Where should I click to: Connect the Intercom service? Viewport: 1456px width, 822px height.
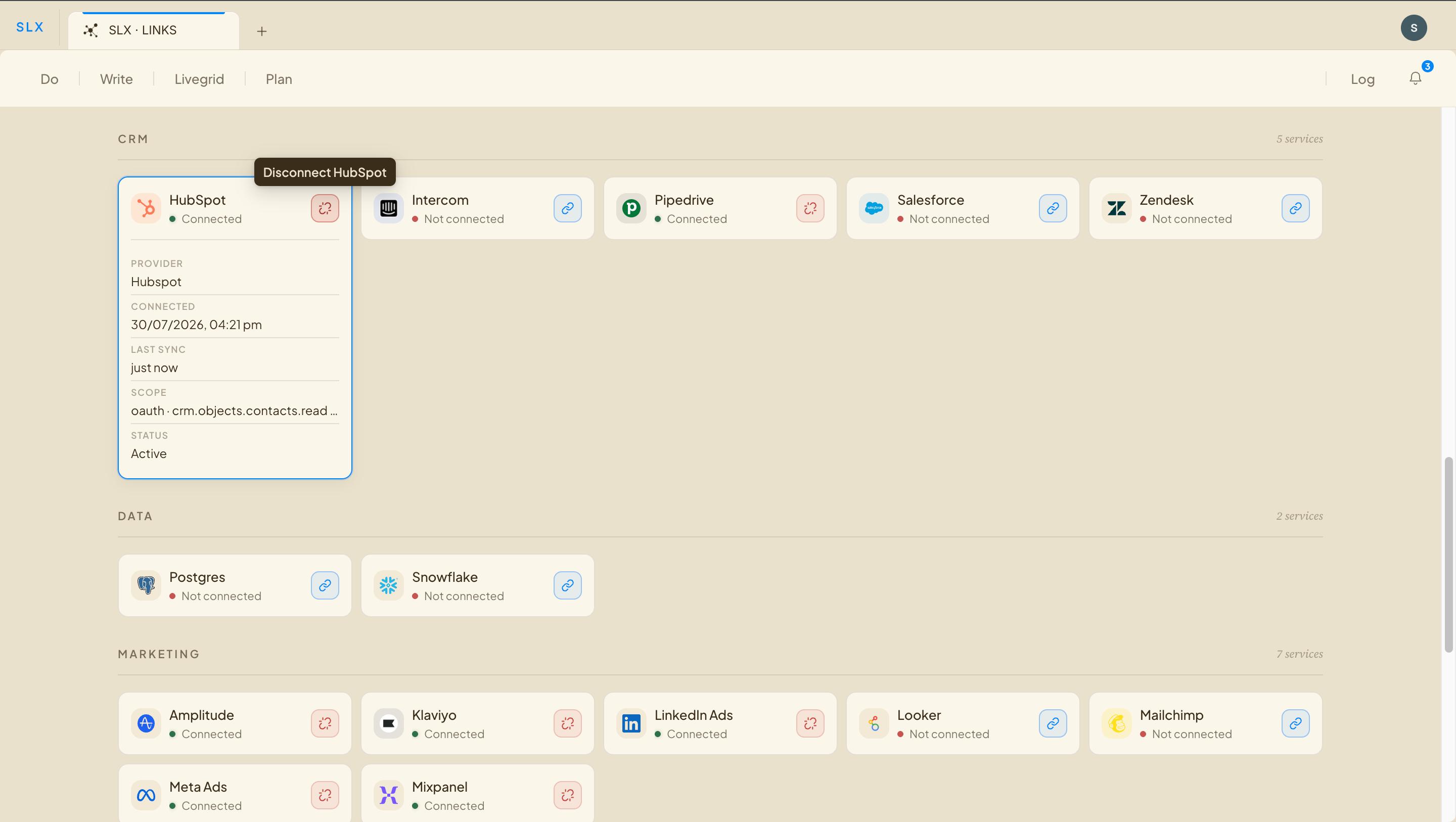[x=567, y=208]
